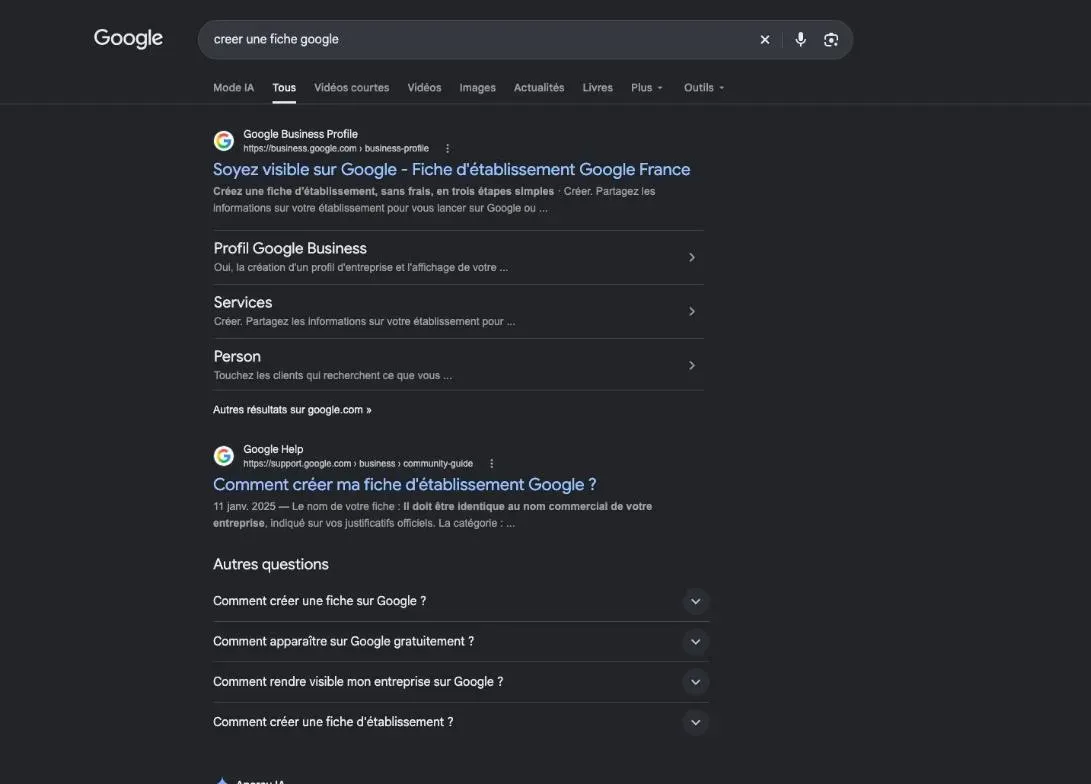The height and width of the screenshot is (784, 1091).
Task: Click the business.google.com URL breadcrumb
Action: (336, 148)
